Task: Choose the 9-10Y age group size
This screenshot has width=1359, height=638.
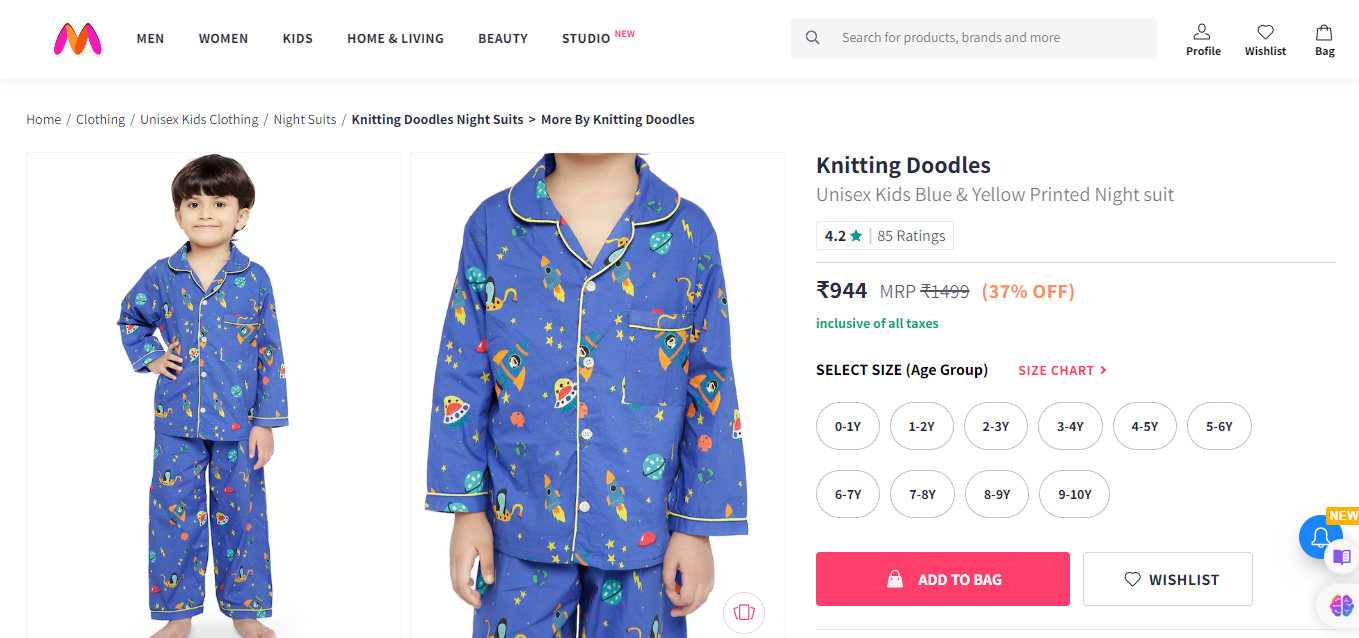Action: point(1074,494)
